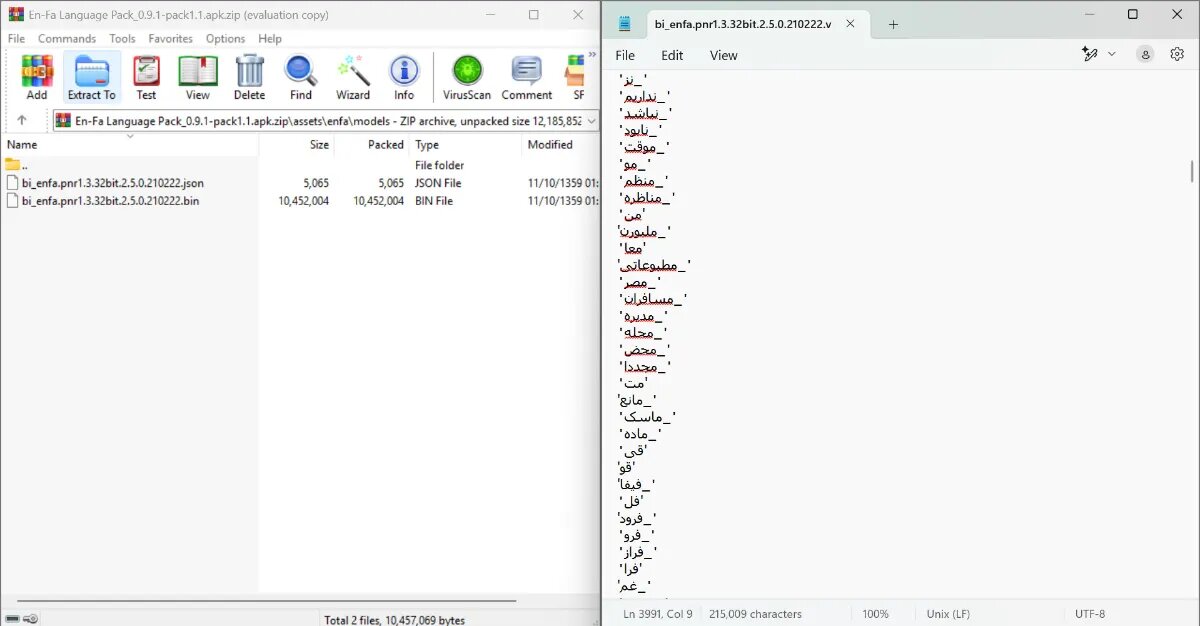Screen dimensions: 1200x626
Task: Click the new tab plus button in Notepad
Action: tap(892, 22)
